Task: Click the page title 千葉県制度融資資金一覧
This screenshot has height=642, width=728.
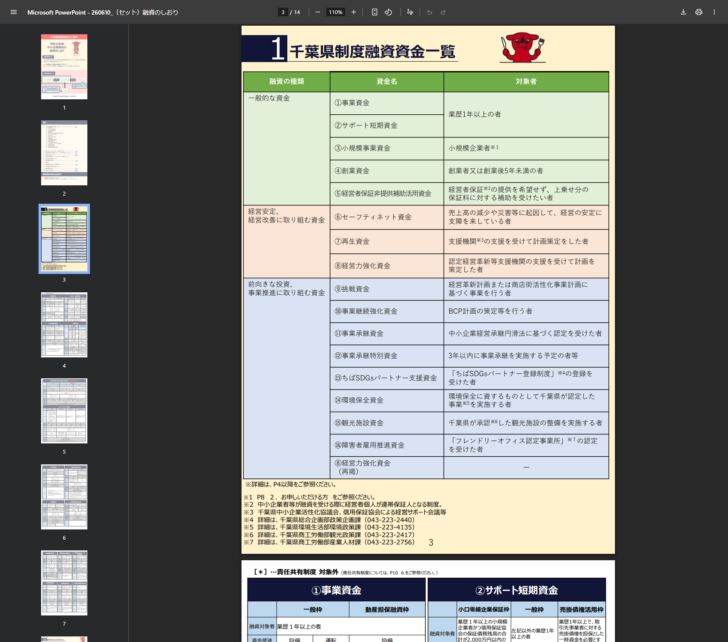Action: point(372,51)
